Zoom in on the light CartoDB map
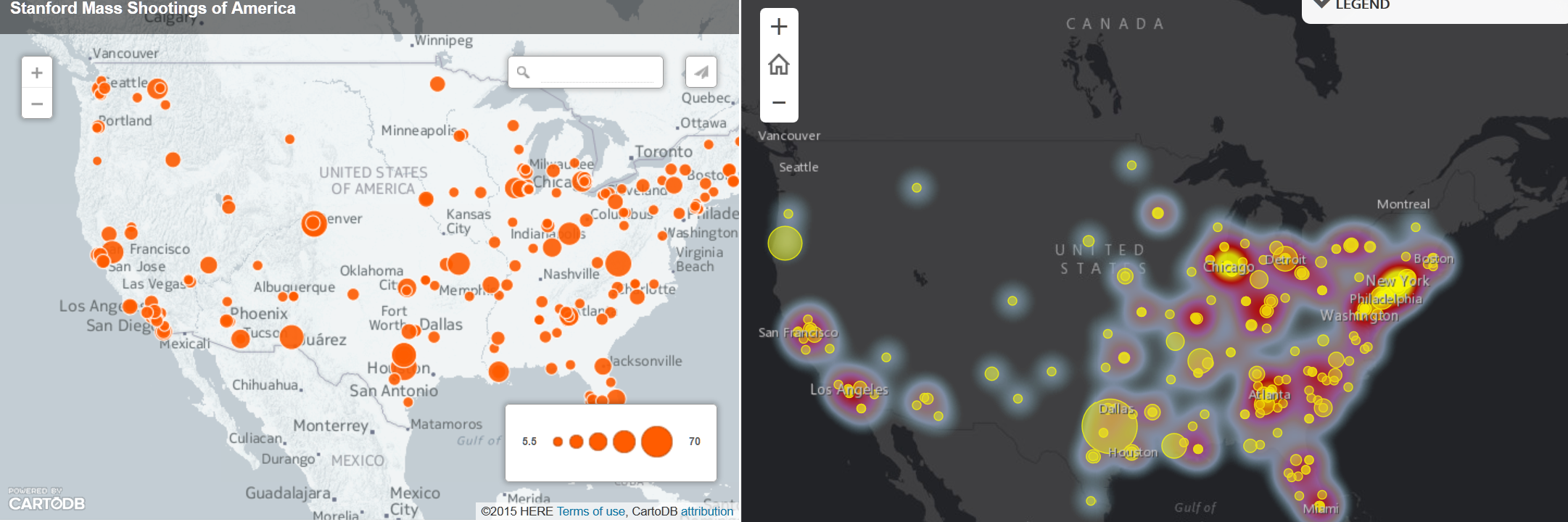This screenshot has height=522, width=1568. (37, 72)
